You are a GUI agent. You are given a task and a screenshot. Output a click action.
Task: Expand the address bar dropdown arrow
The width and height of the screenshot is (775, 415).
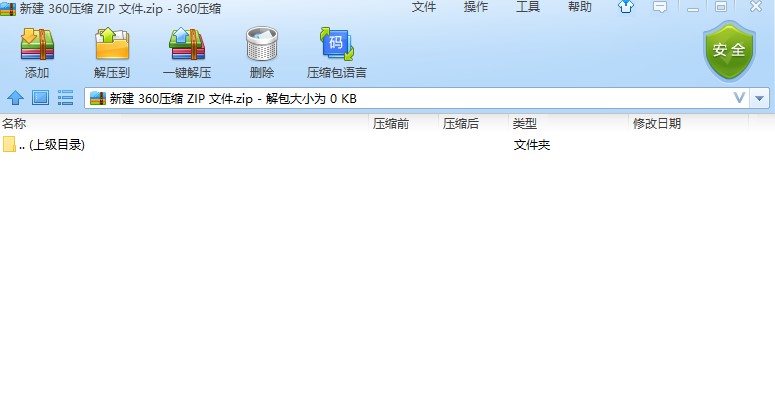(760, 98)
